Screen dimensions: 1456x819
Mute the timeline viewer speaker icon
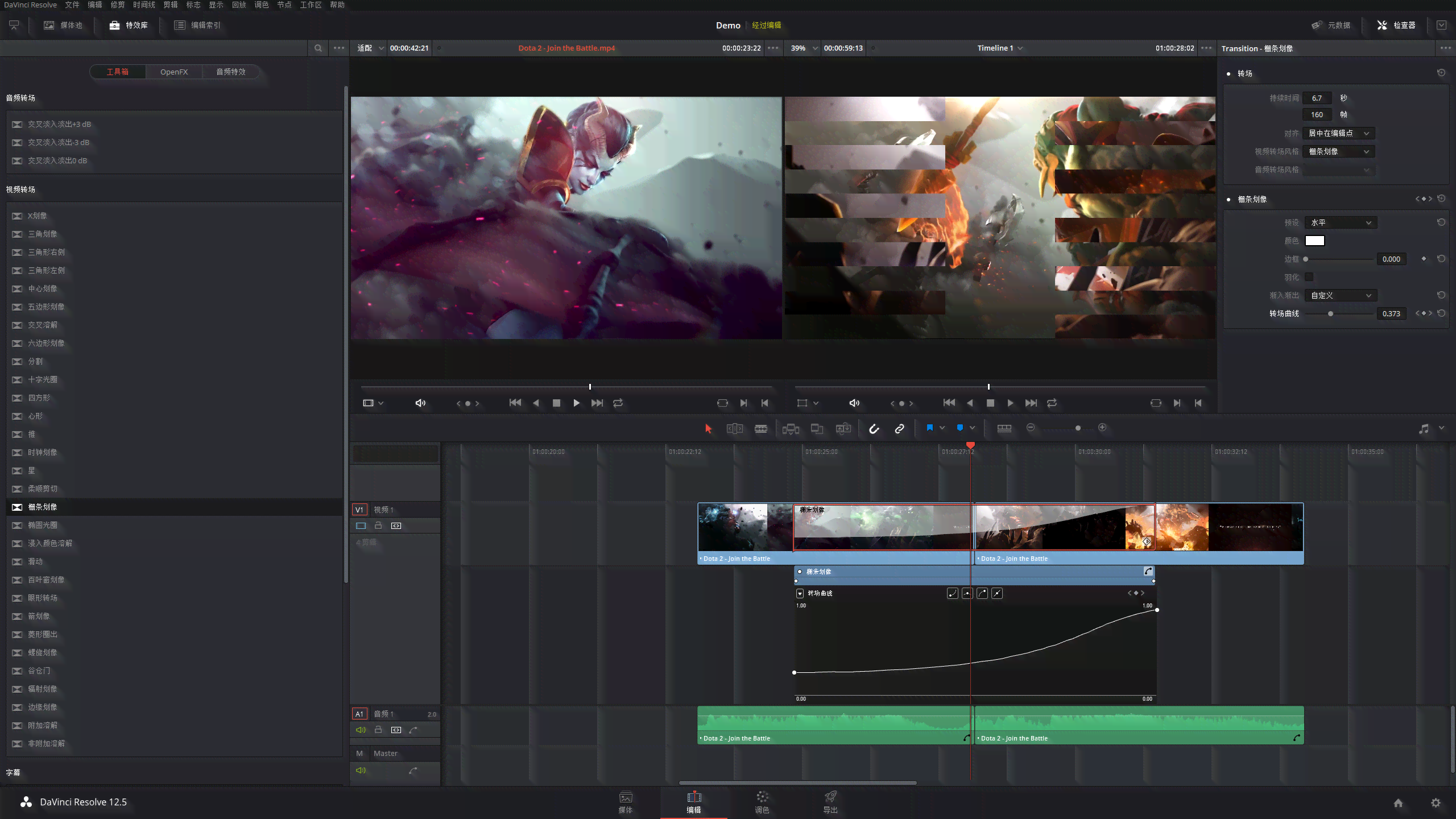pos(854,403)
